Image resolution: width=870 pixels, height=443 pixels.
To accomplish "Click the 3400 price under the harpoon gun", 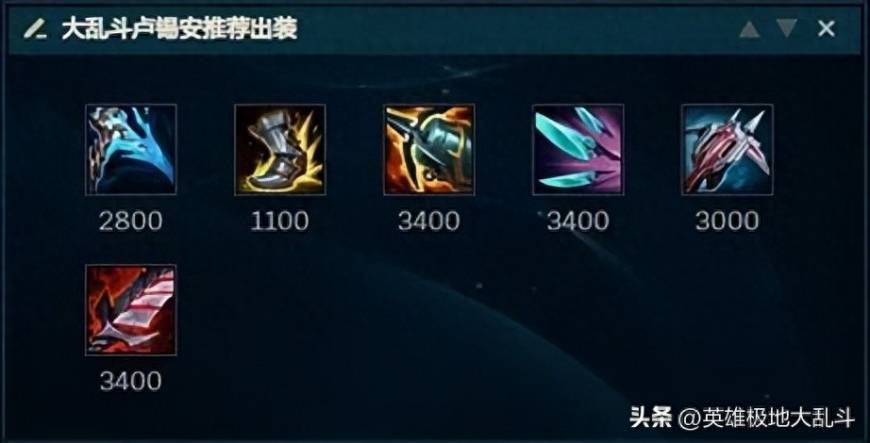I will [429, 221].
